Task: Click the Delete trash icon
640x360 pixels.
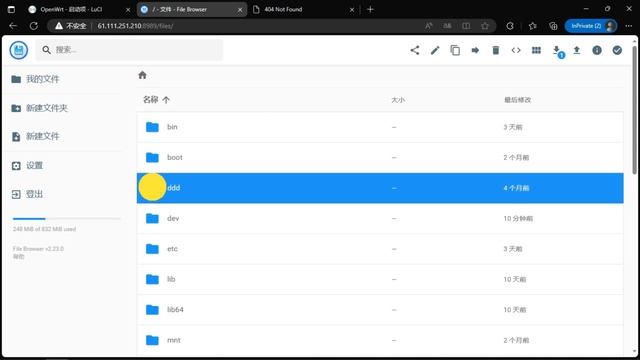Action: tap(496, 50)
